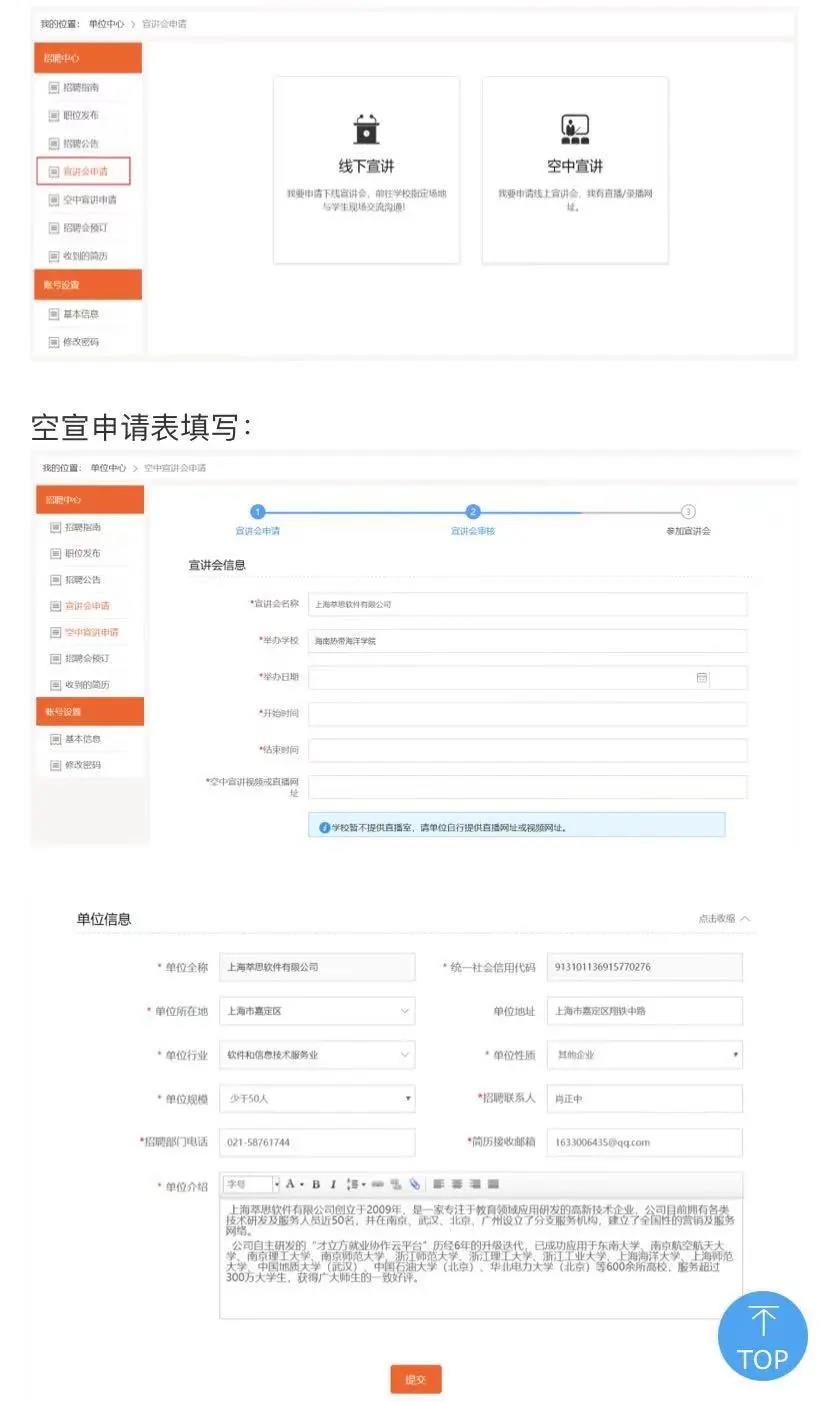
Task: Open font color picker in editor toolbar
Action: click(293, 1184)
